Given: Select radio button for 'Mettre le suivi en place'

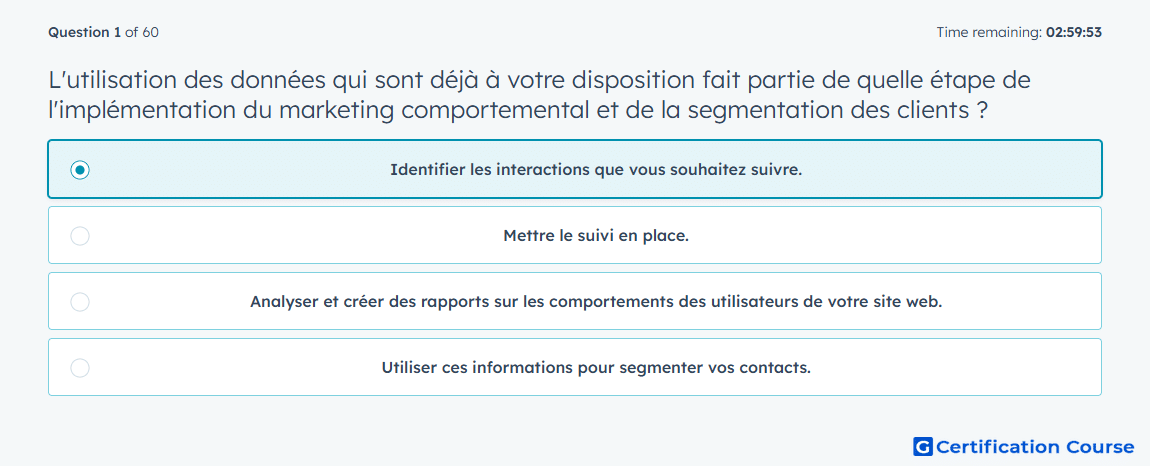Looking at the screenshot, I should pos(80,236).
